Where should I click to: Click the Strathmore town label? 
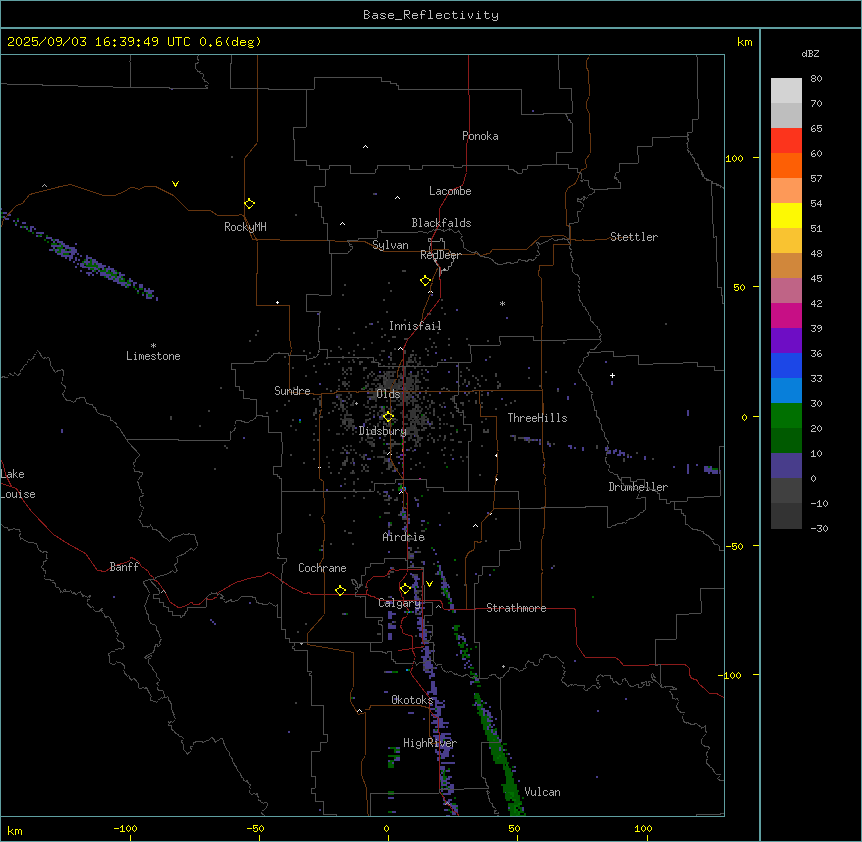516,608
